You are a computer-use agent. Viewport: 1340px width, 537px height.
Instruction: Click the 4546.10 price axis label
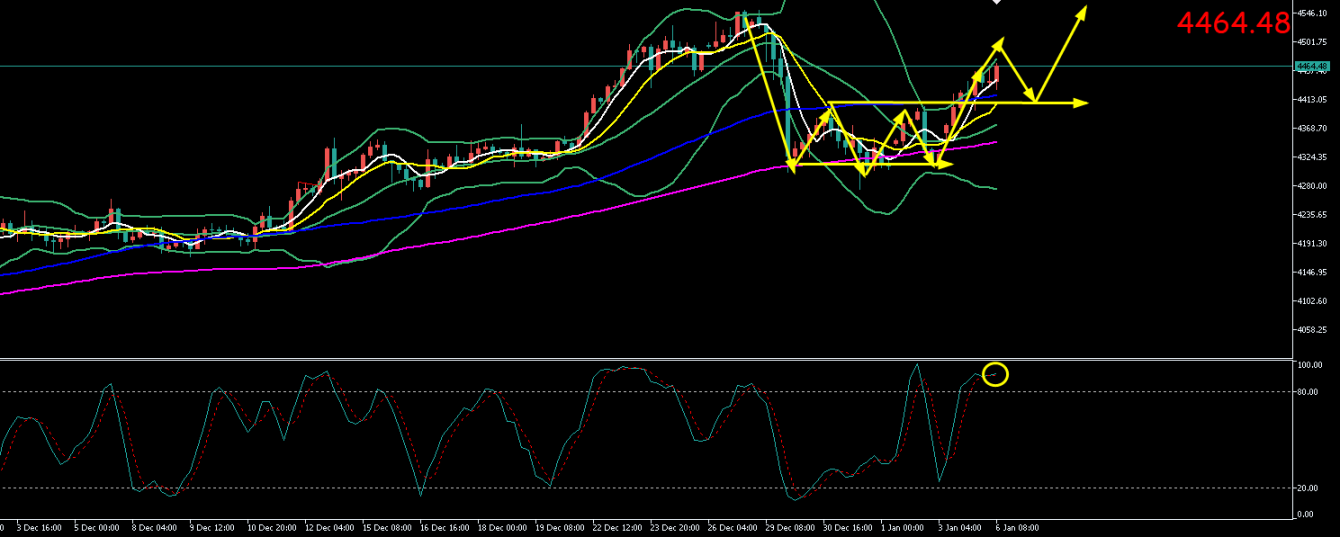pyautogui.click(x=1311, y=13)
